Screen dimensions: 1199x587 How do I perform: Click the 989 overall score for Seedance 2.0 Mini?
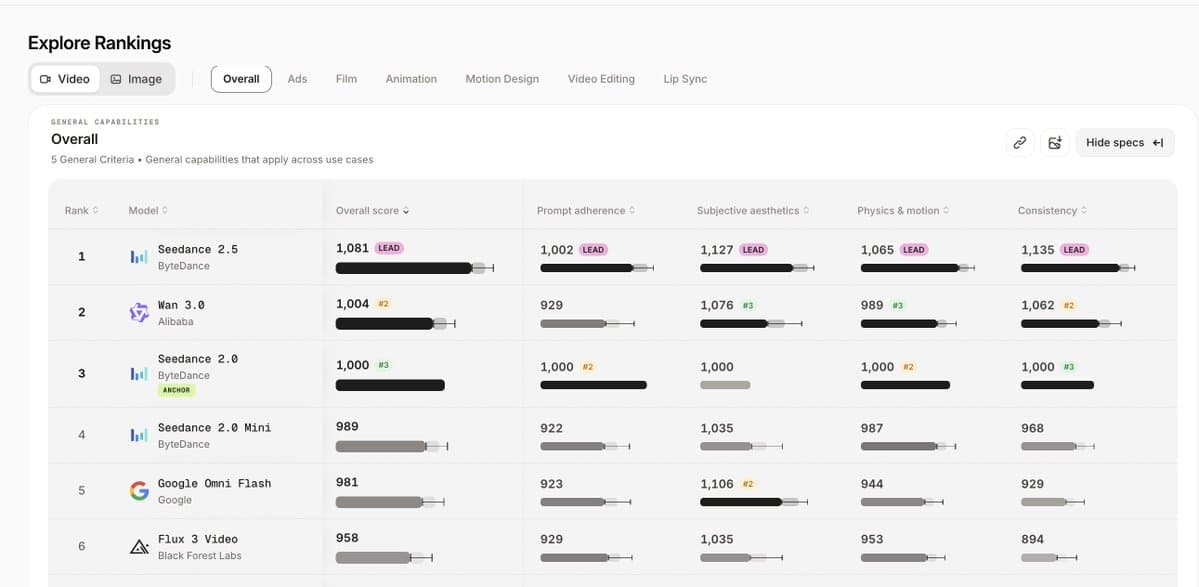pos(347,426)
